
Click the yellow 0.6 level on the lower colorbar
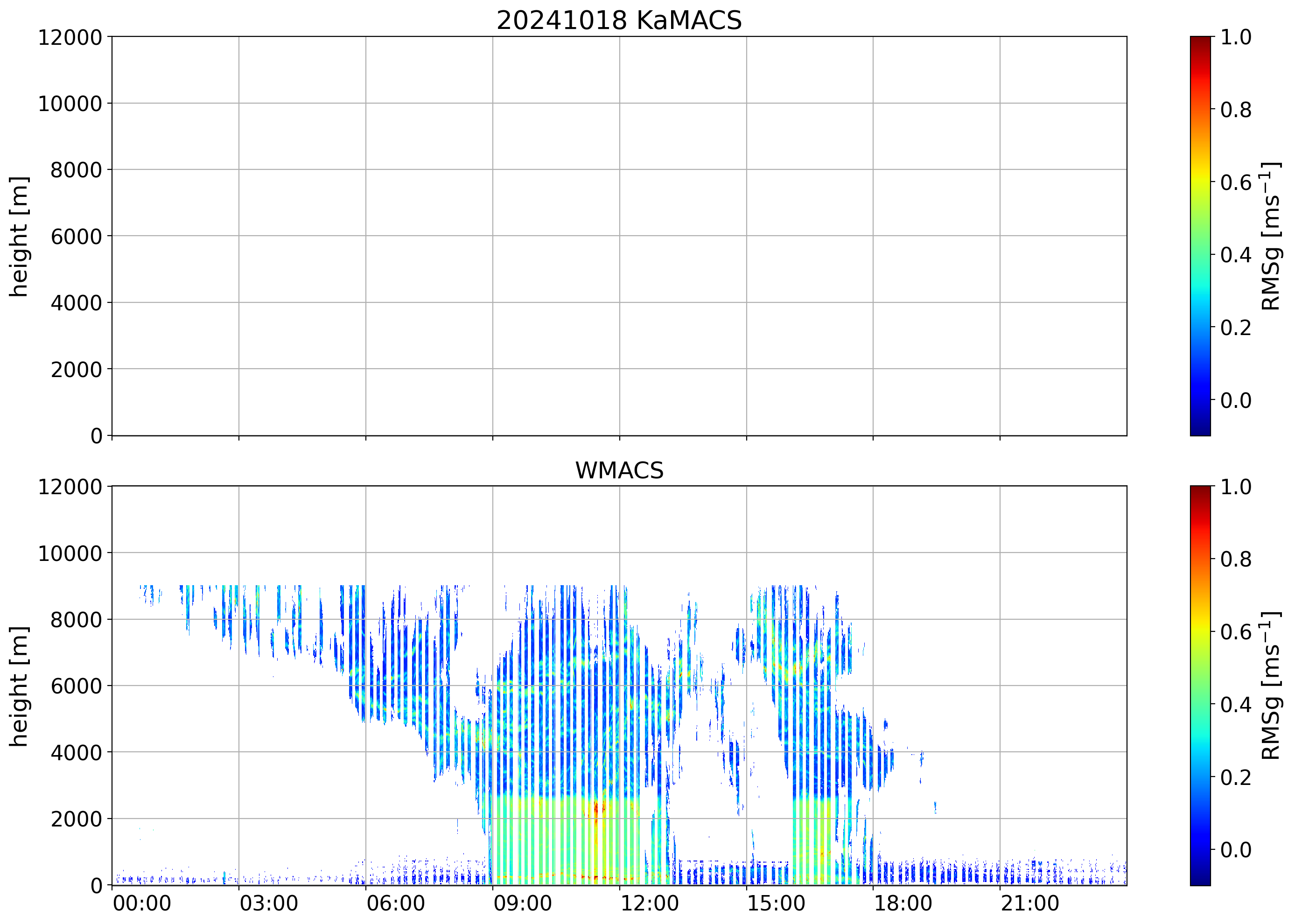(1200, 631)
